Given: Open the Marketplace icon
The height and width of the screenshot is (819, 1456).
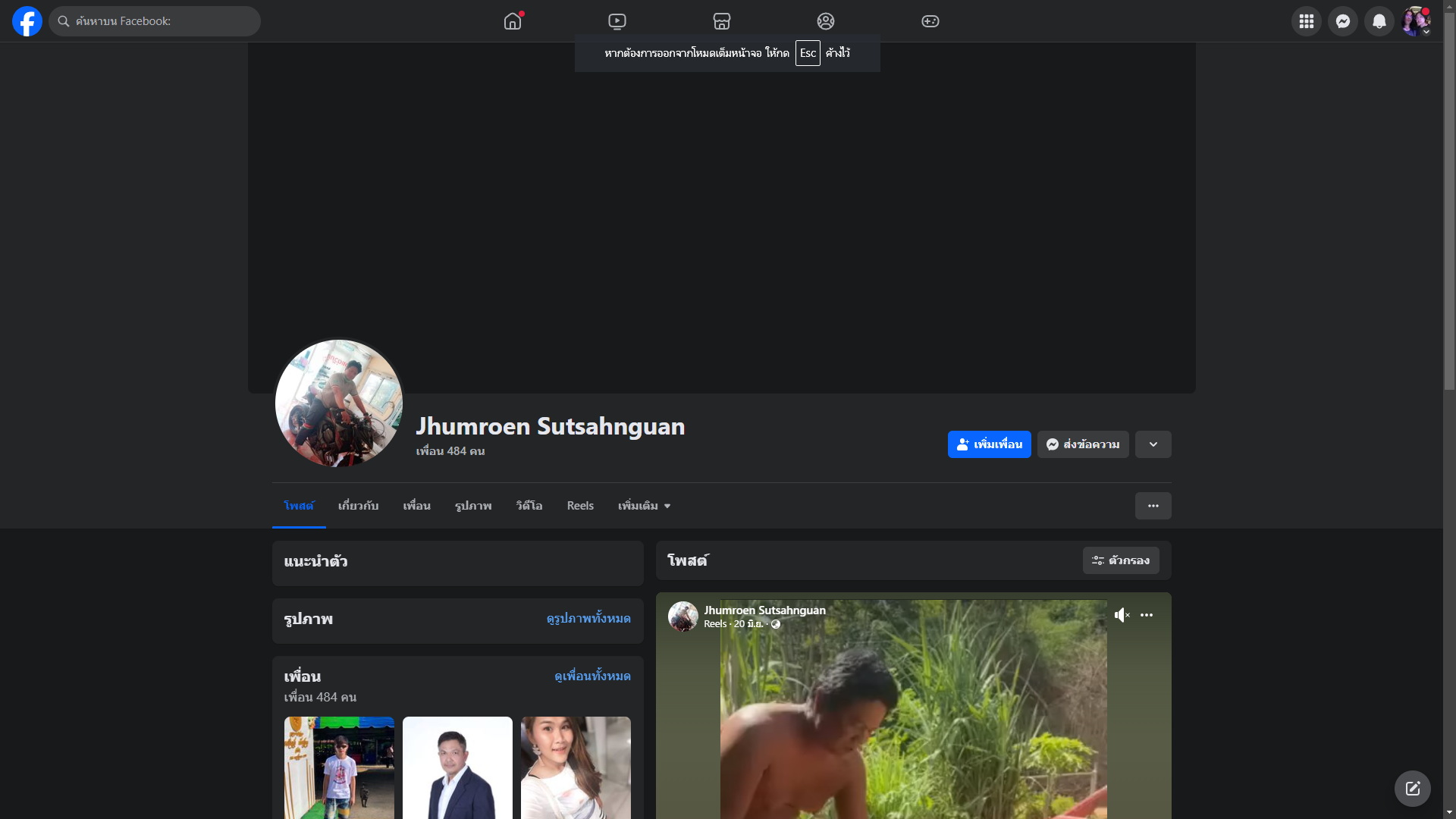Looking at the screenshot, I should 722,21.
